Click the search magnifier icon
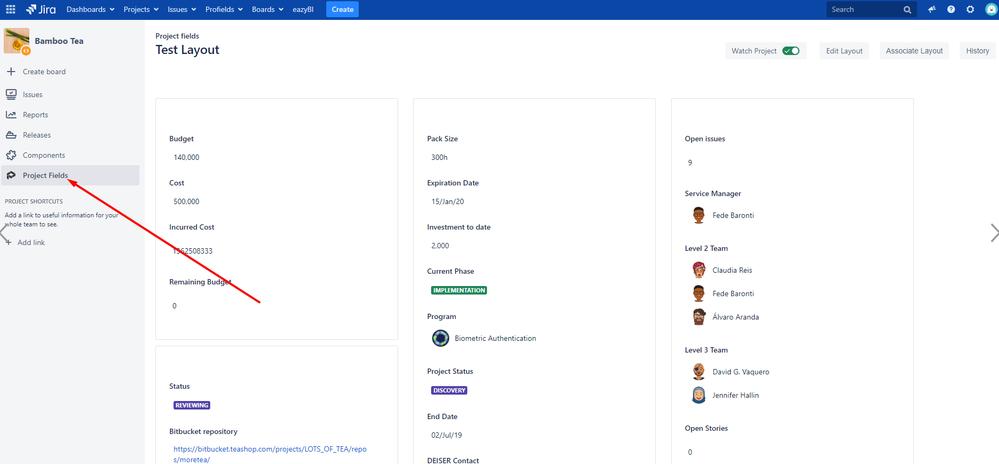This screenshot has width=999, height=464. tap(907, 10)
